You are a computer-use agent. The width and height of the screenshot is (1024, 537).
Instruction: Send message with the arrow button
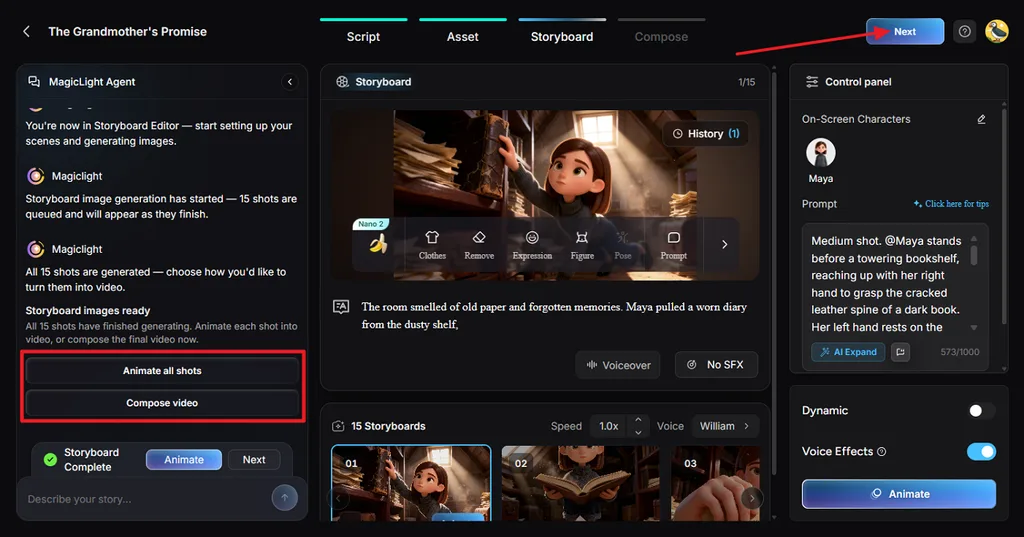point(285,498)
